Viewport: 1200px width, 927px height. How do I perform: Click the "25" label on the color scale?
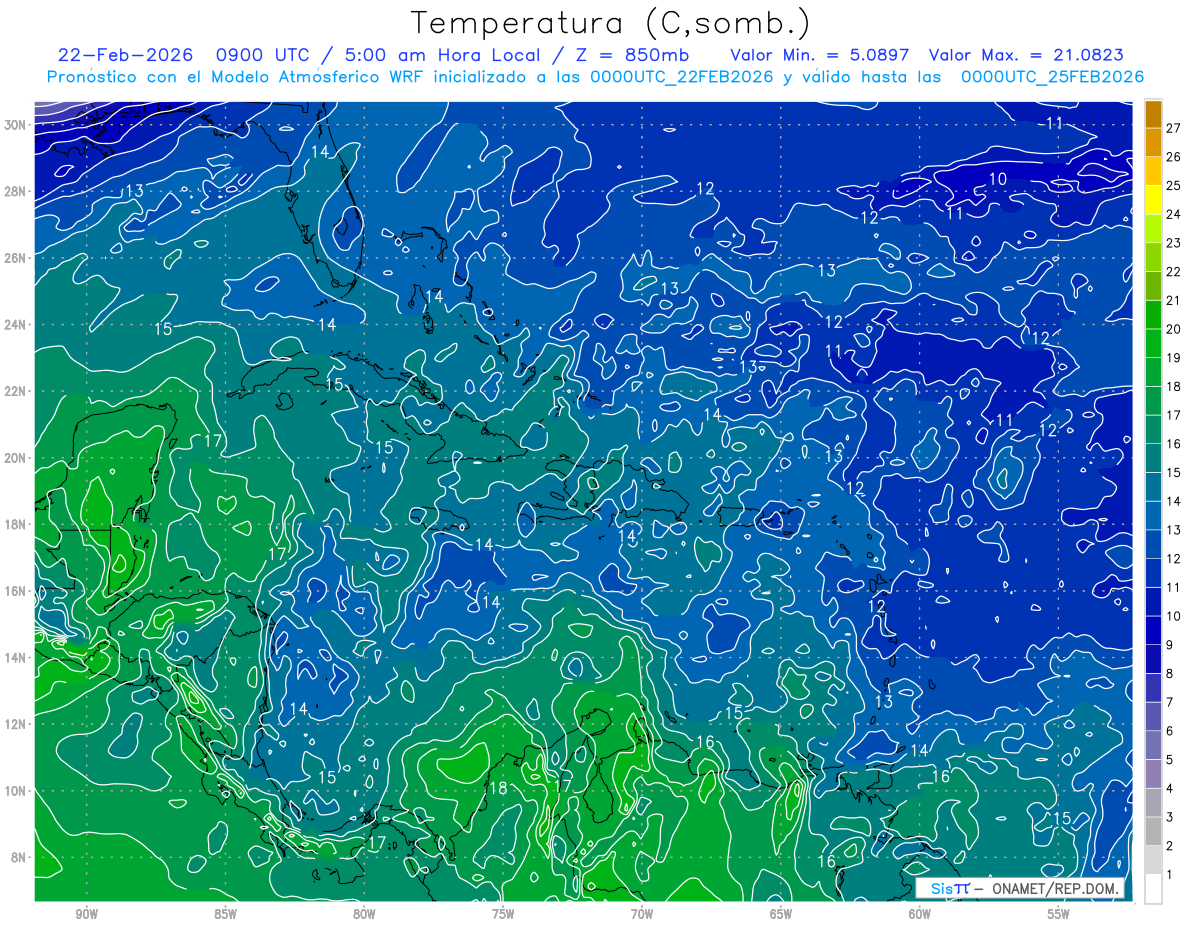(1174, 186)
